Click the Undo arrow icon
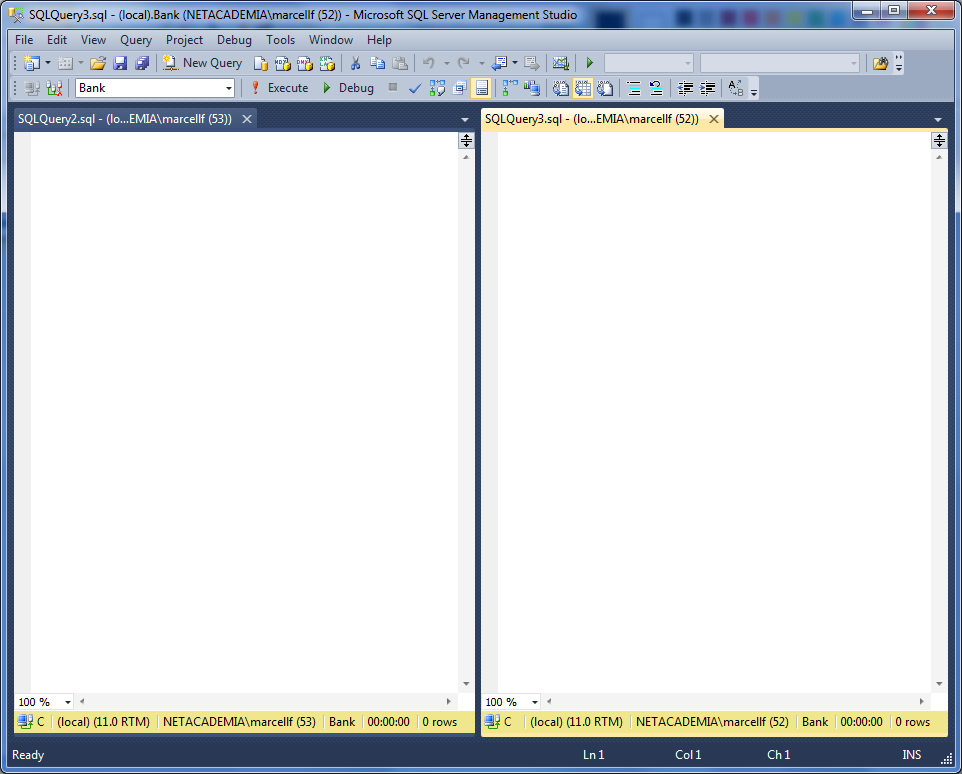The width and height of the screenshot is (962, 774). (429, 63)
